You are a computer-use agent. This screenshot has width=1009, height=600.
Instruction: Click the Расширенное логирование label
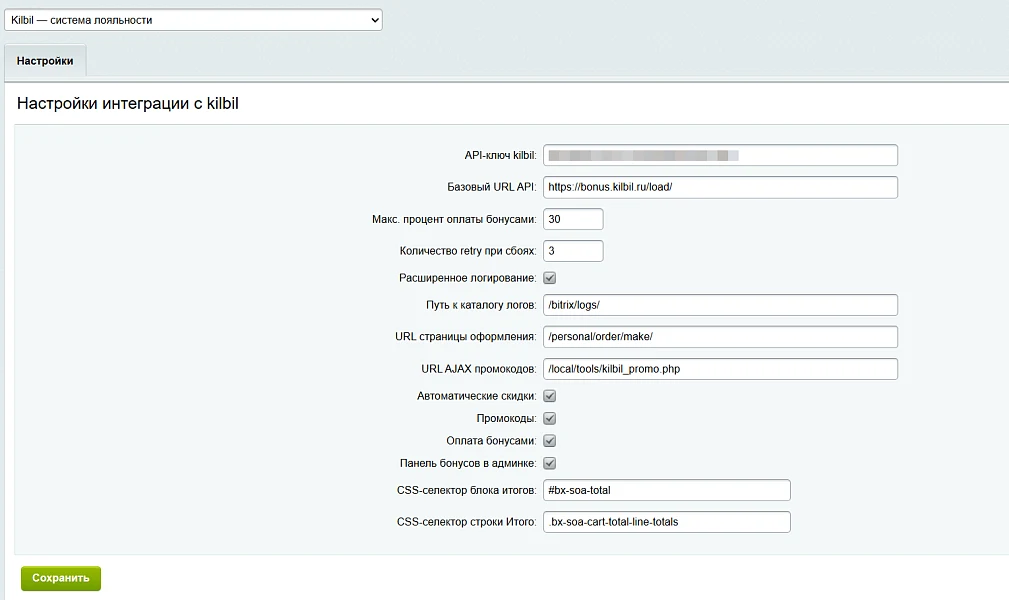tap(467, 278)
